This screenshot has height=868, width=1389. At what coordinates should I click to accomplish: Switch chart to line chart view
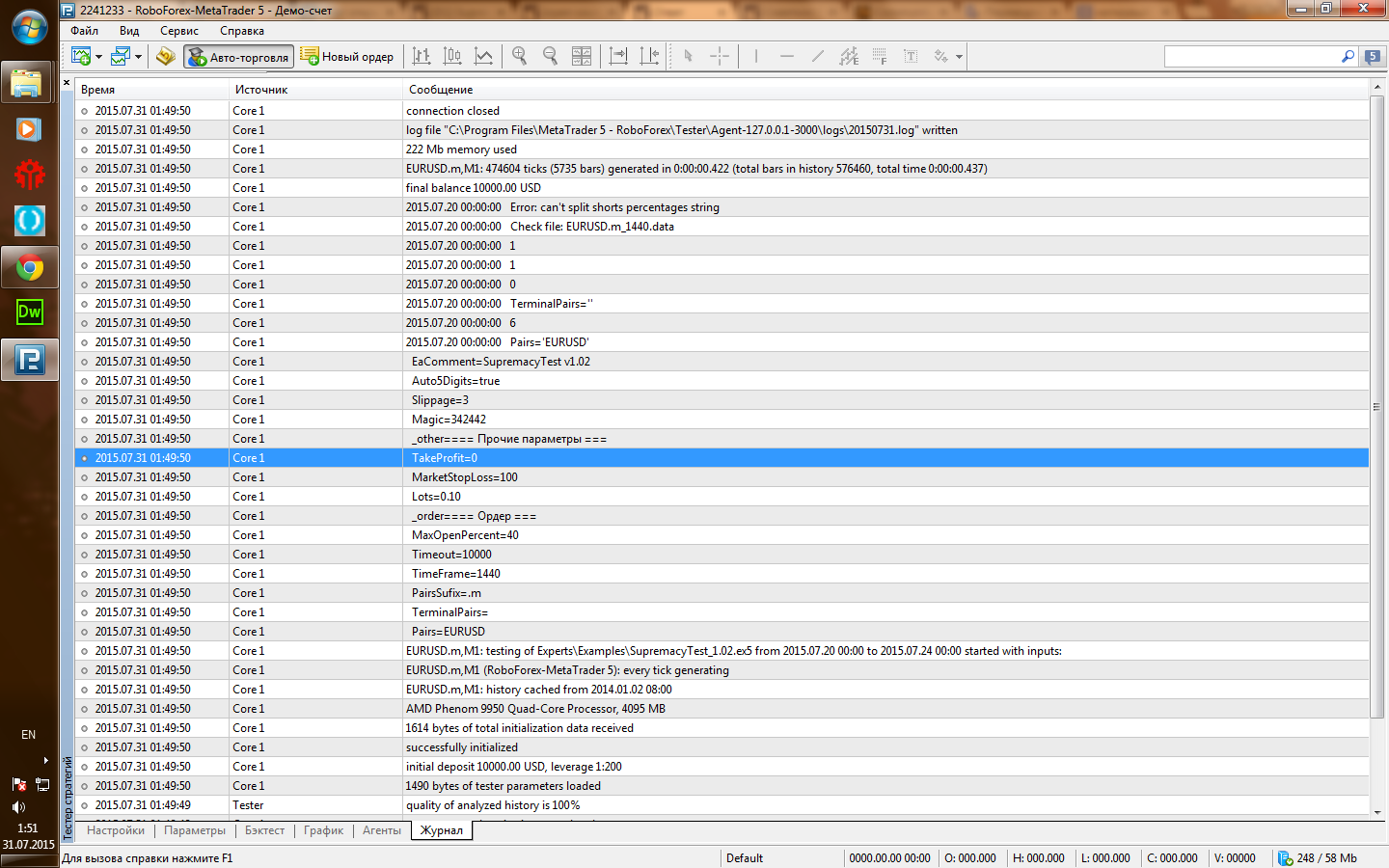pyautogui.click(x=483, y=56)
